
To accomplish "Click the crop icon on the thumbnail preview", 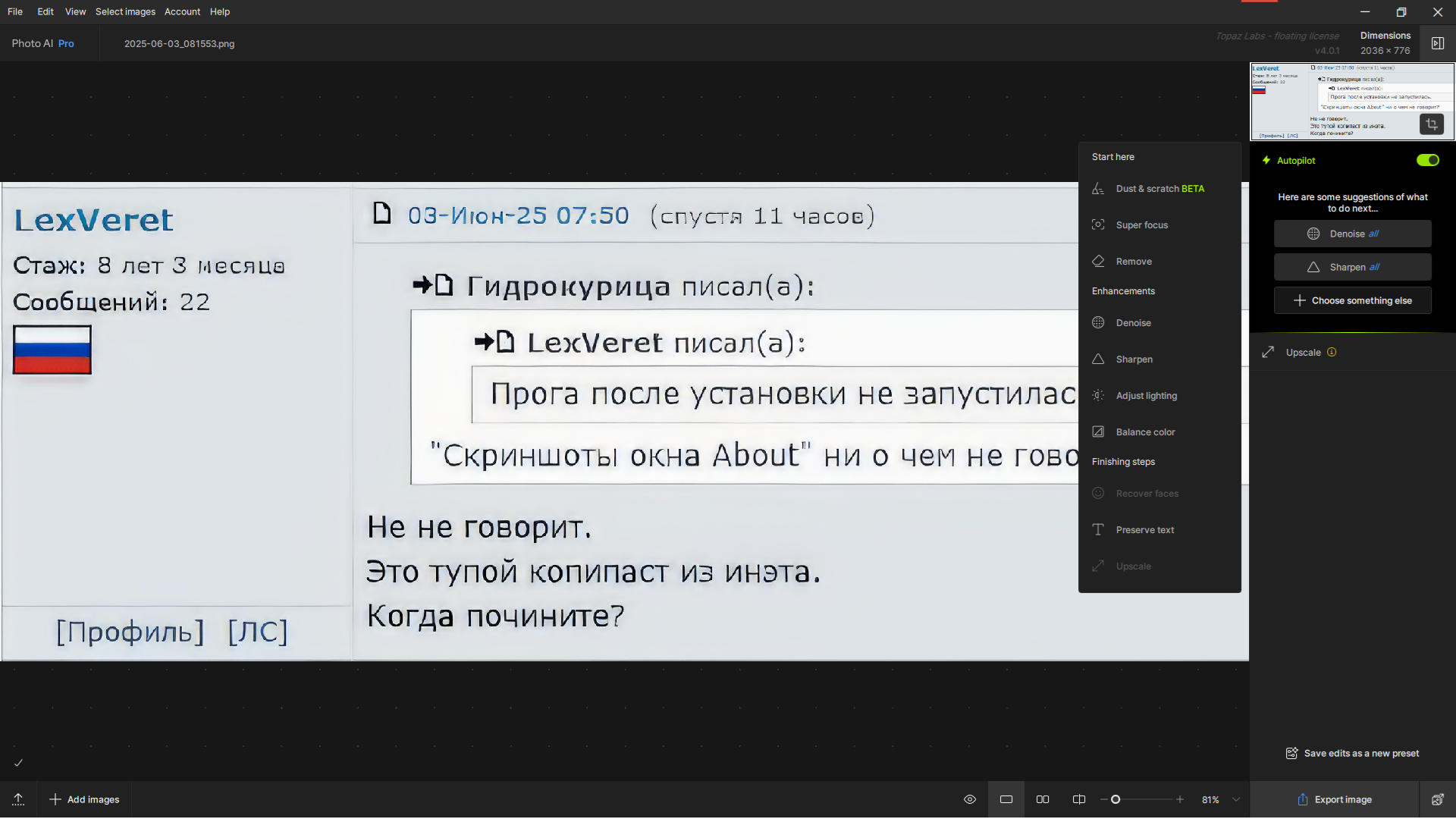I will pyautogui.click(x=1431, y=124).
